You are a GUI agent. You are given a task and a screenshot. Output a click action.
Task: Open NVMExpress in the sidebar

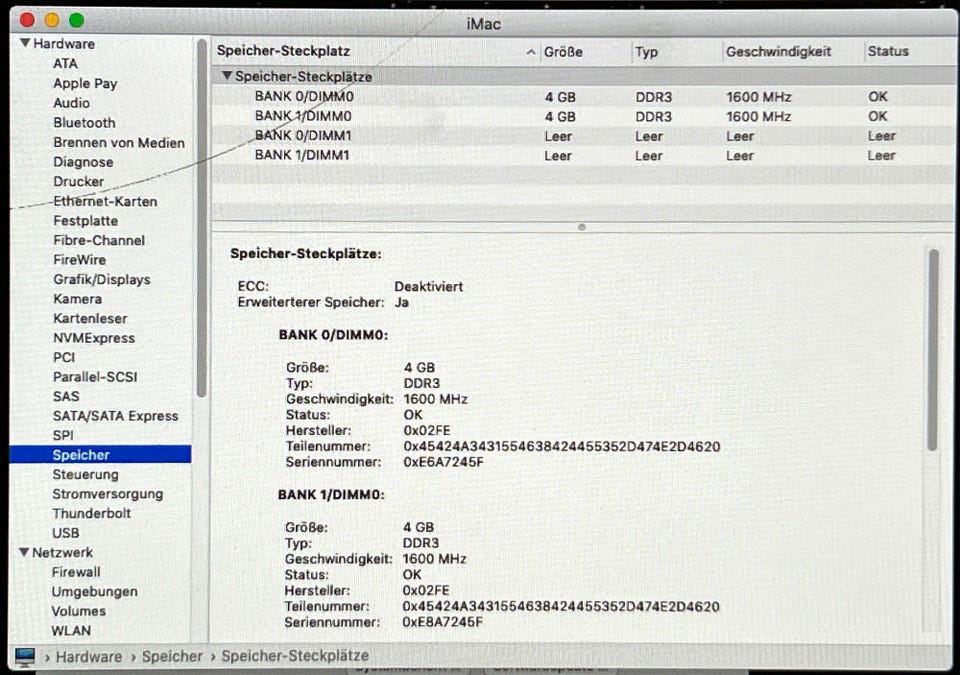[94, 338]
